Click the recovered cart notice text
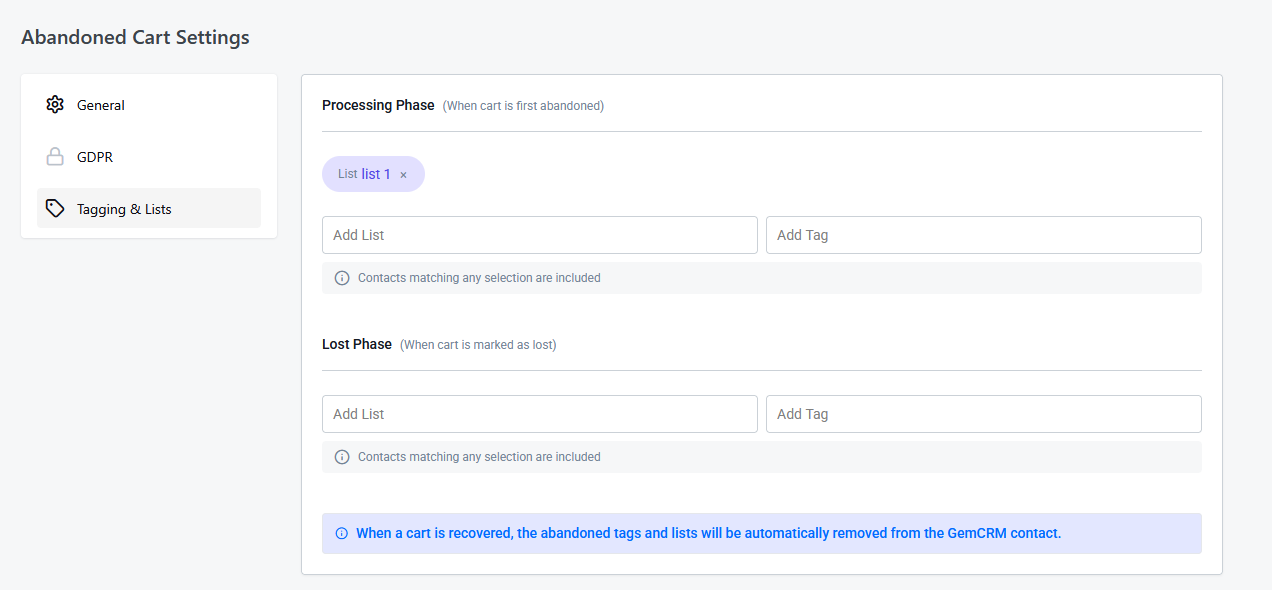1272x590 pixels. click(708, 533)
